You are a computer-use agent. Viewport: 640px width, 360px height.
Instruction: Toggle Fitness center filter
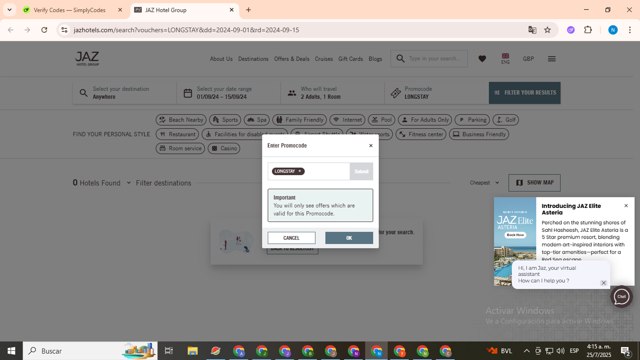click(x=421, y=134)
